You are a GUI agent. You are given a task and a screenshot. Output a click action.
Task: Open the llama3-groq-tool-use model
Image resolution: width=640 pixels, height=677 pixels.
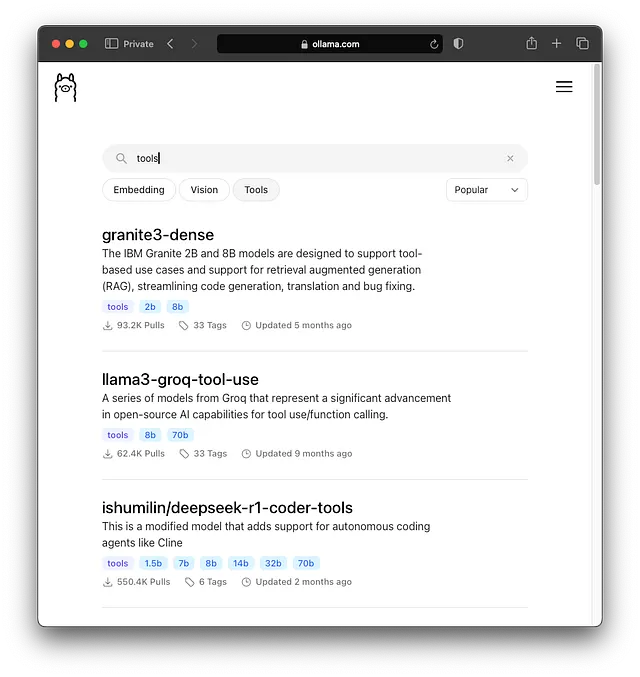[180, 379]
